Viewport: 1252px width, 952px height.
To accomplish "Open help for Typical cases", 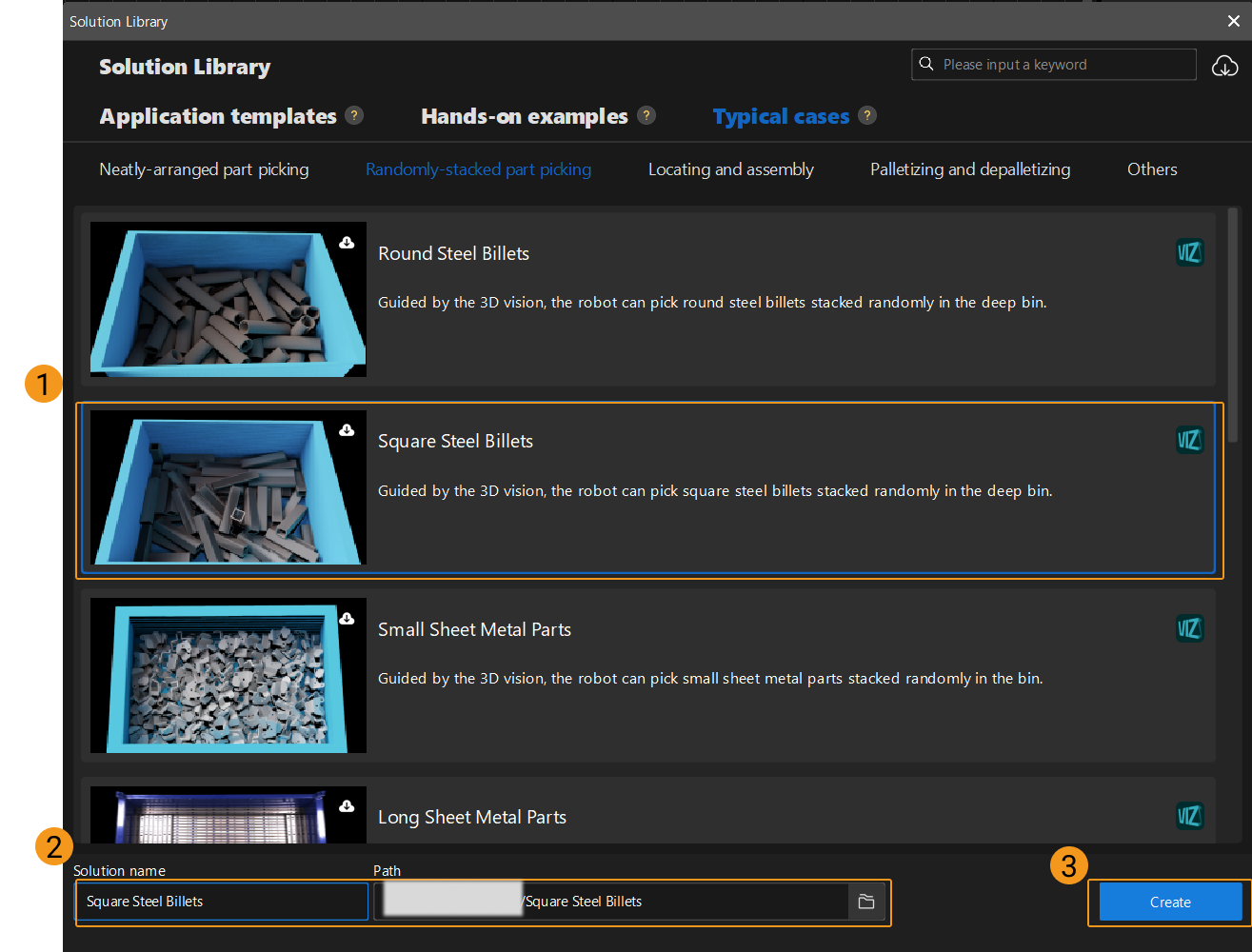I will [x=867, y=115].
